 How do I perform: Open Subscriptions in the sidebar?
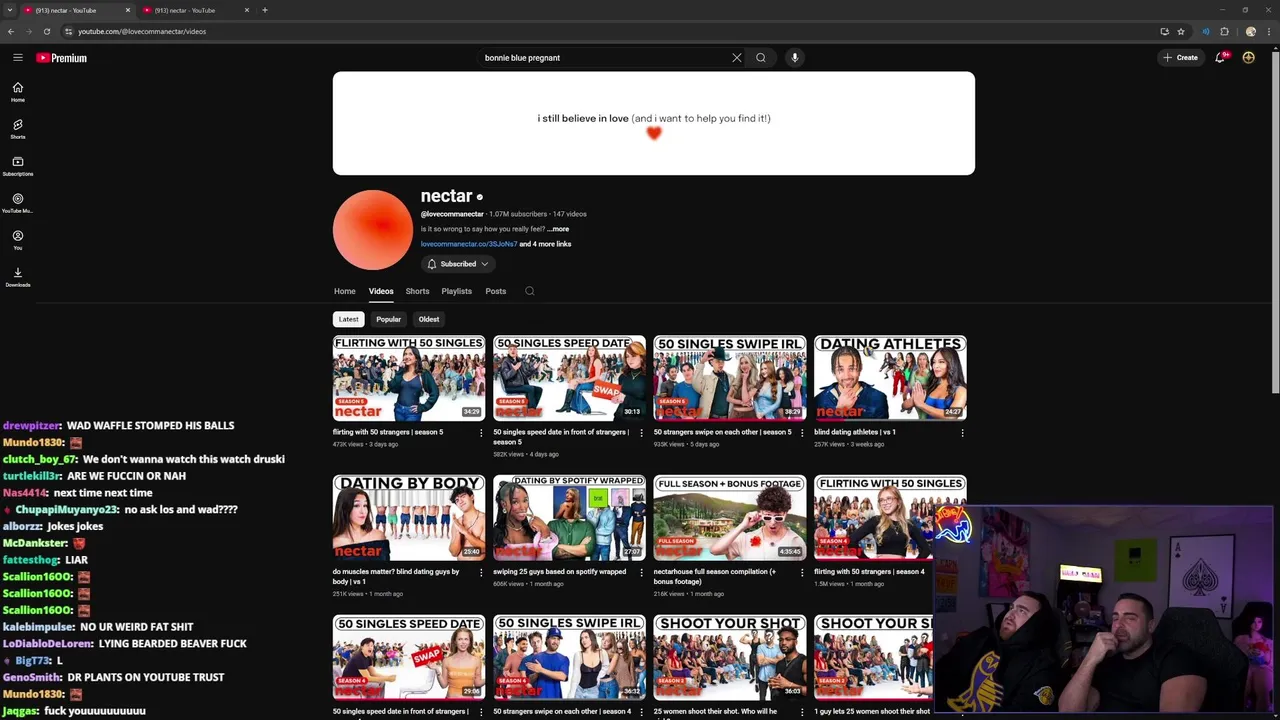[x=17, y=166]
